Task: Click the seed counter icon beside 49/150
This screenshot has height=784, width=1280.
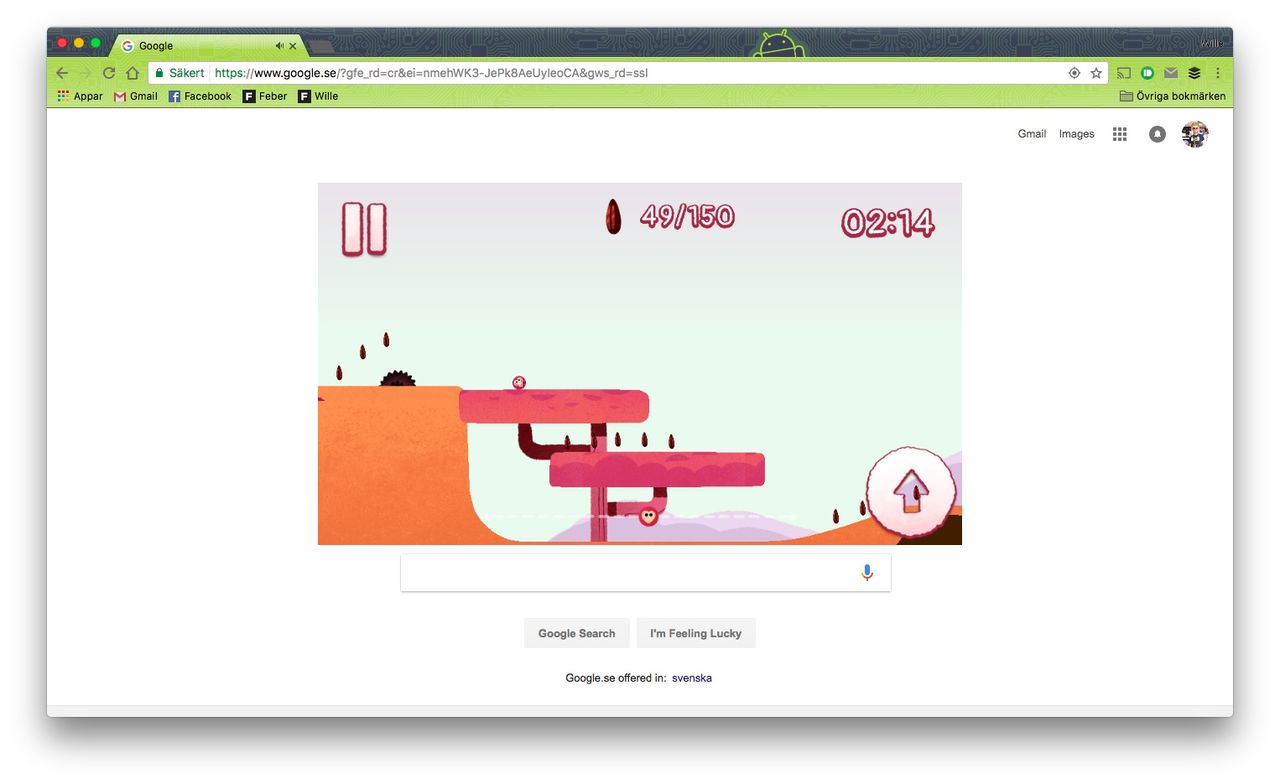Action: point(613,217)
